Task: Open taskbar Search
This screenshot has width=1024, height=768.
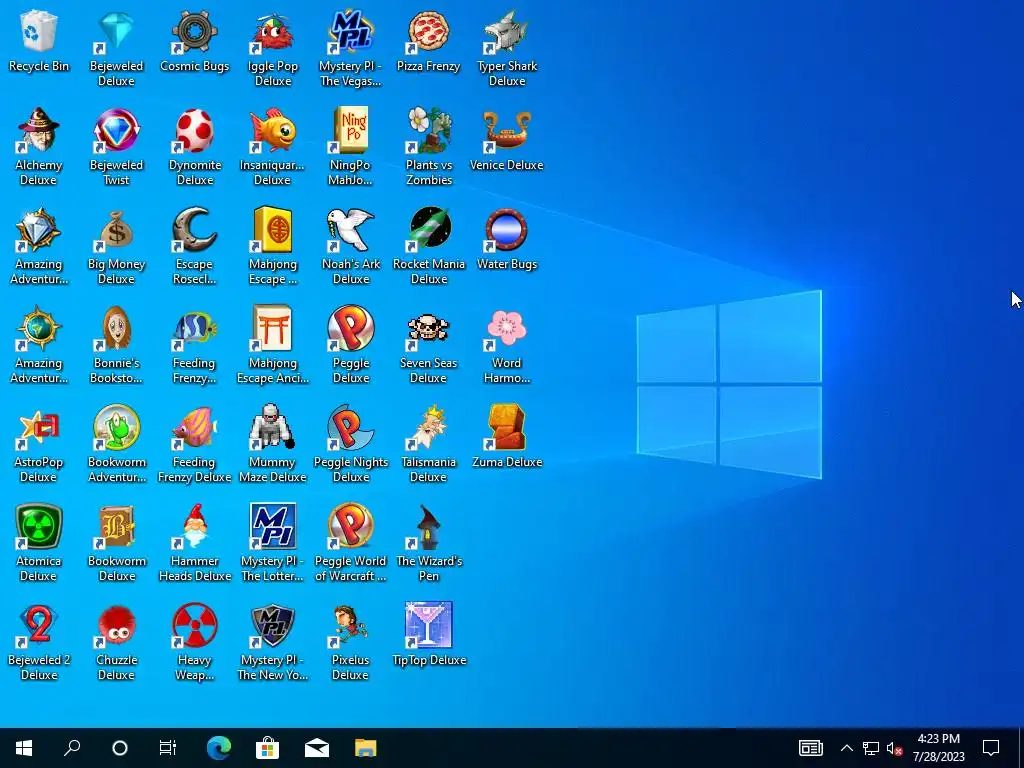Action: point(72,748)
